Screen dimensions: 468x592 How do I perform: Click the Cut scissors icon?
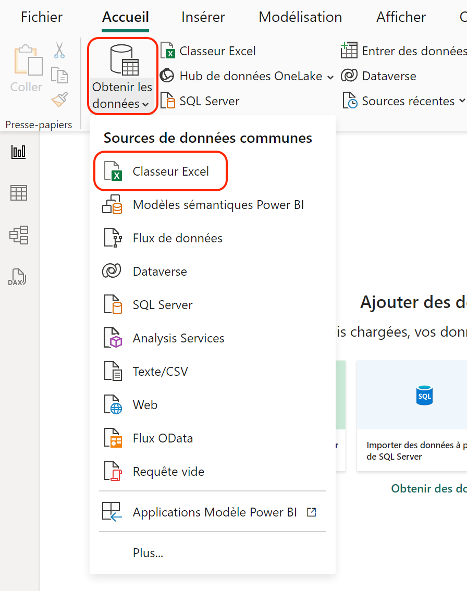click(x=59, y=50)
